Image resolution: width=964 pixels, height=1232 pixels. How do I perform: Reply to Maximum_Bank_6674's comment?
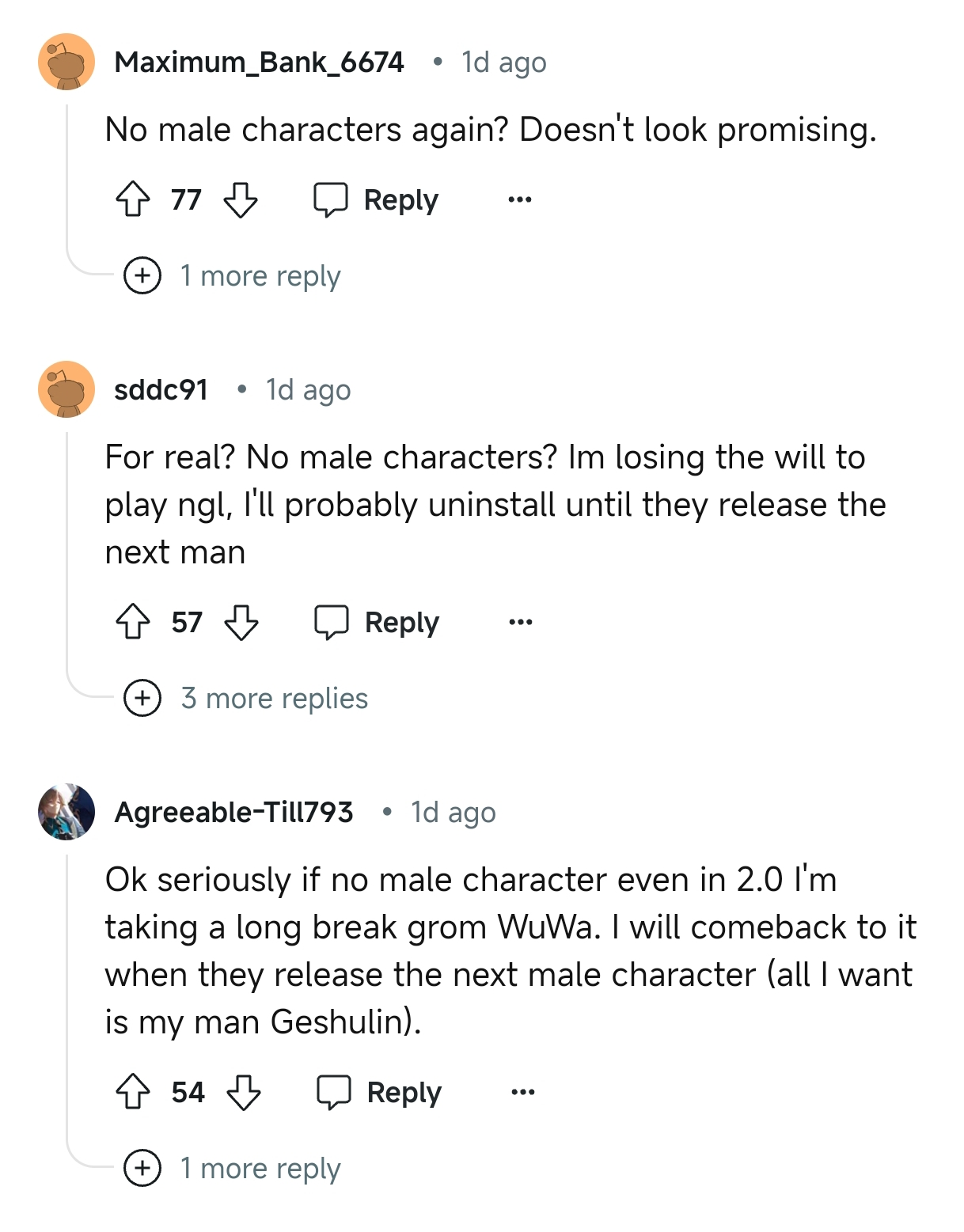click(x=377, y=199)
